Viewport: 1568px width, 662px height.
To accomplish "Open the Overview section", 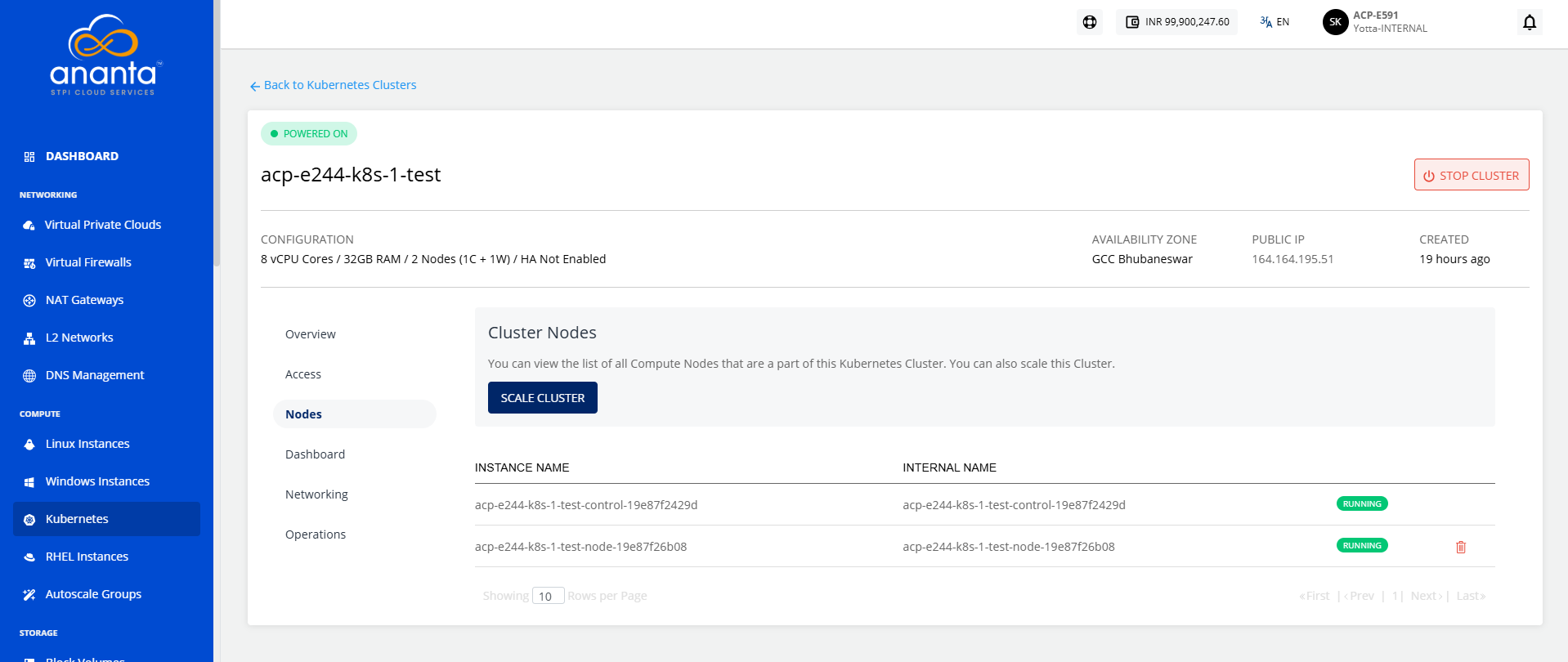I will pos(311,334).
